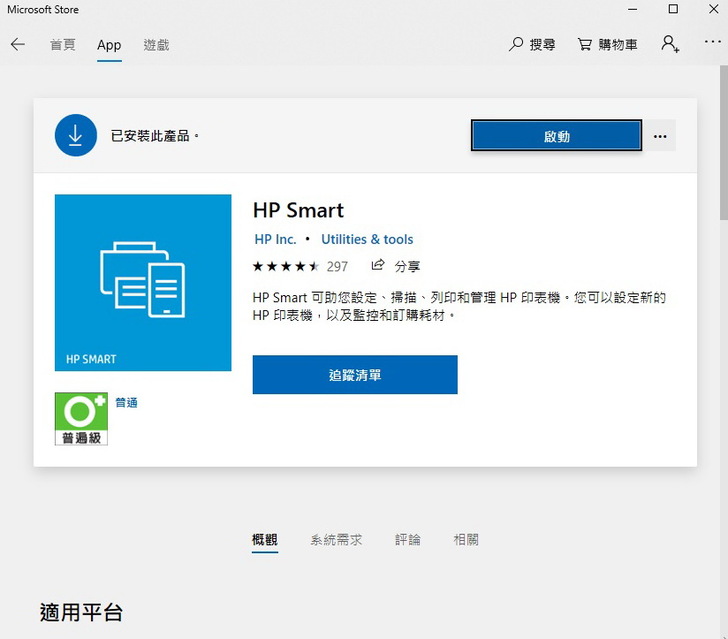
Task: Share the app via 分享 icon
Action: [x=396, y=266]
